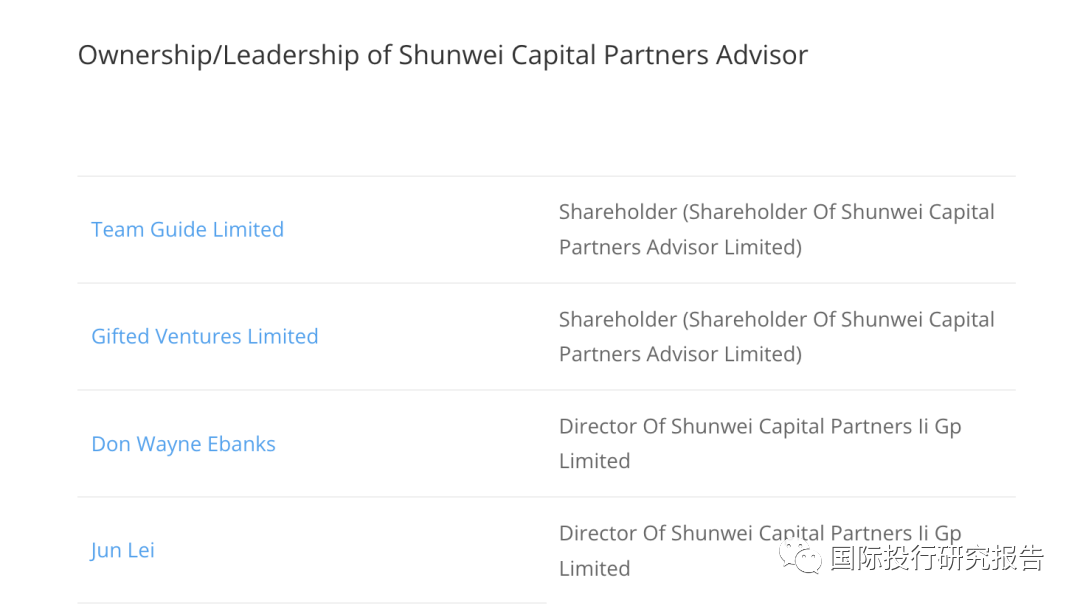Image resolution: width=1080 pixels, height=606 pixels.
Task: Click Don Wayne Ebanks' Director role text
Action: [760, 443]
